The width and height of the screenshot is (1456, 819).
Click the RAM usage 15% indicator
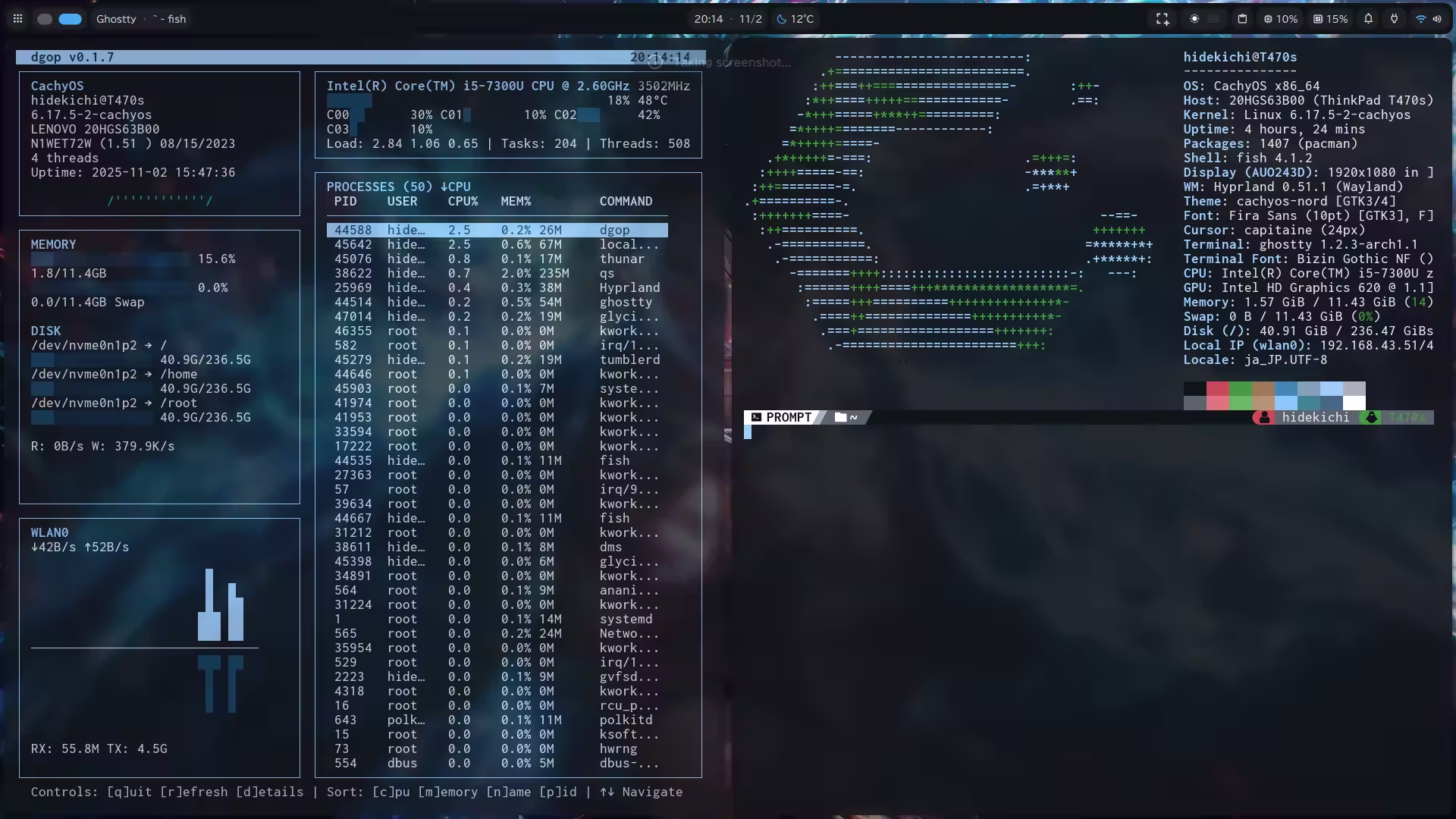coord(1332,19)
